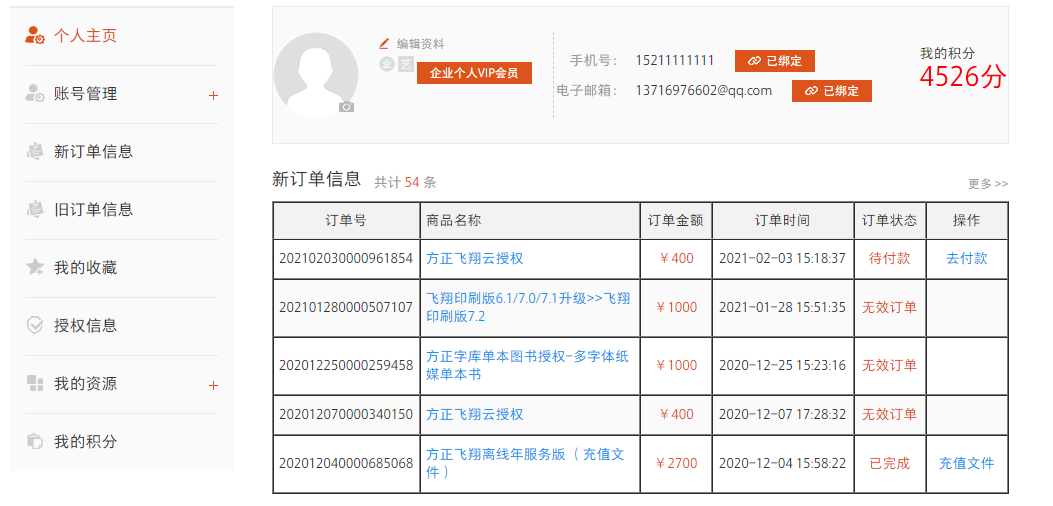Open 我的收藏 in sidebar

click(85, 267)
